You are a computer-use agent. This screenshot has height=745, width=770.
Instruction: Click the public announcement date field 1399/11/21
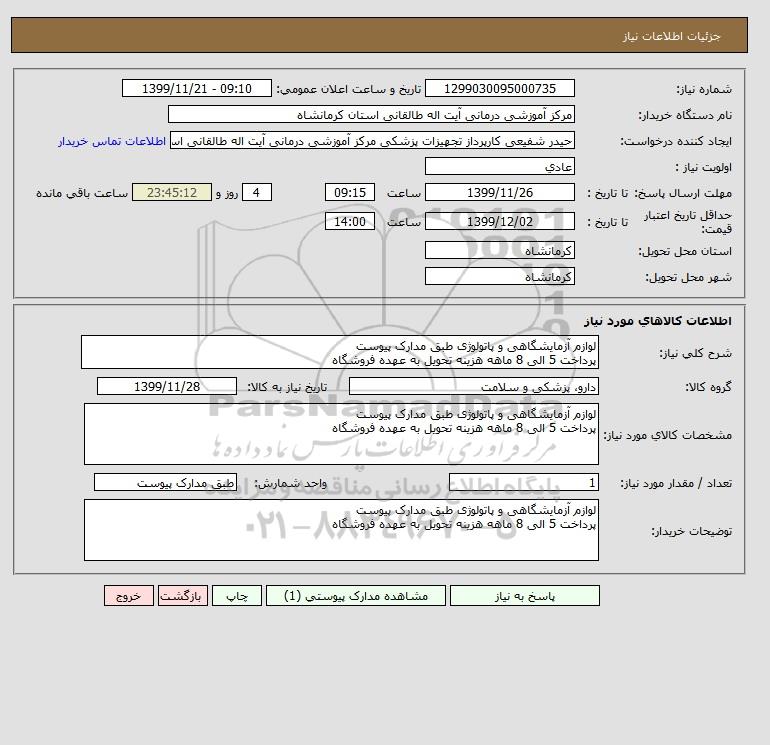(x=196, y=88)
